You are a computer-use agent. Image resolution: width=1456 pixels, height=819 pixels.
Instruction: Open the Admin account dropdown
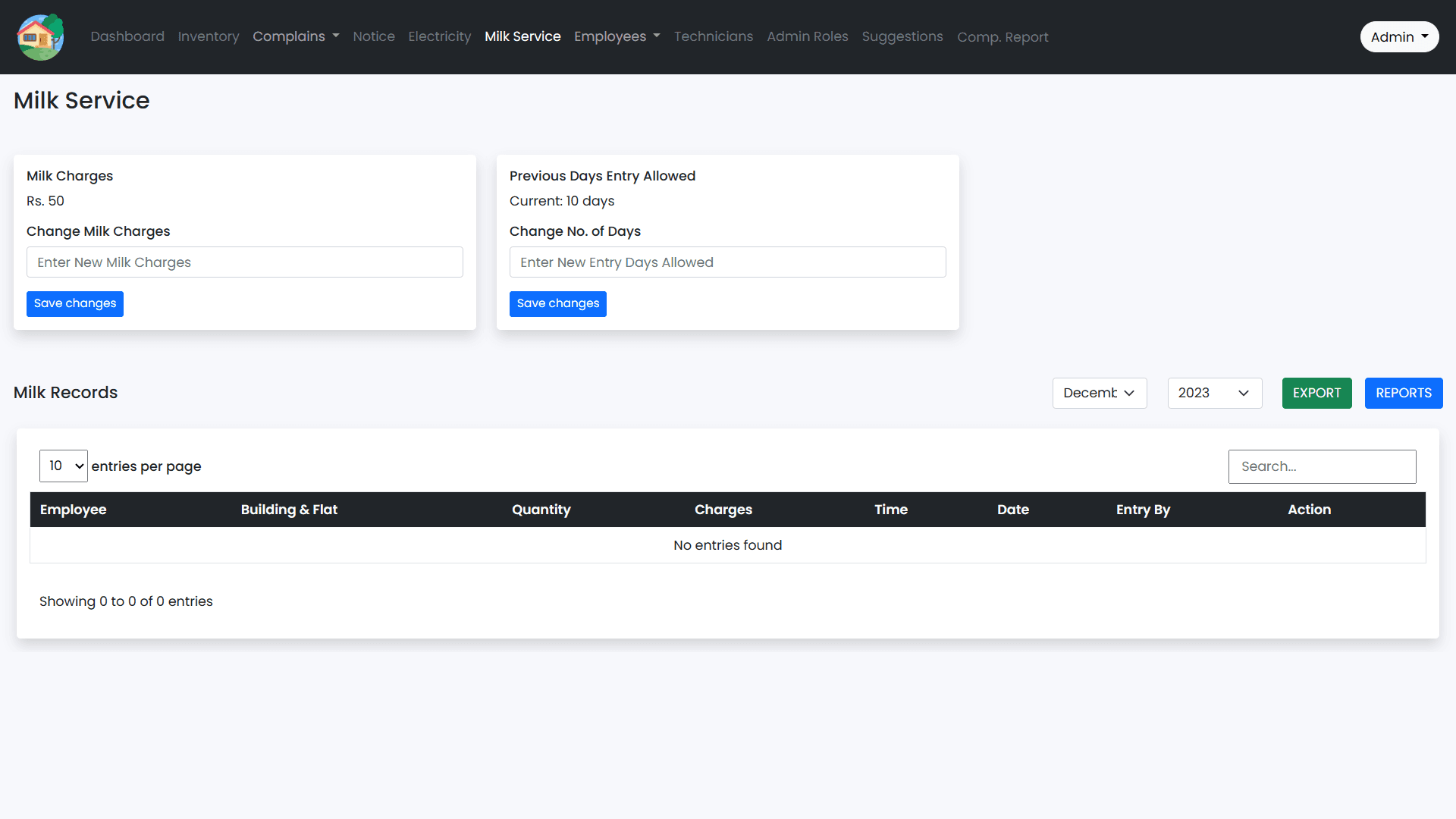click(1398, 36)
